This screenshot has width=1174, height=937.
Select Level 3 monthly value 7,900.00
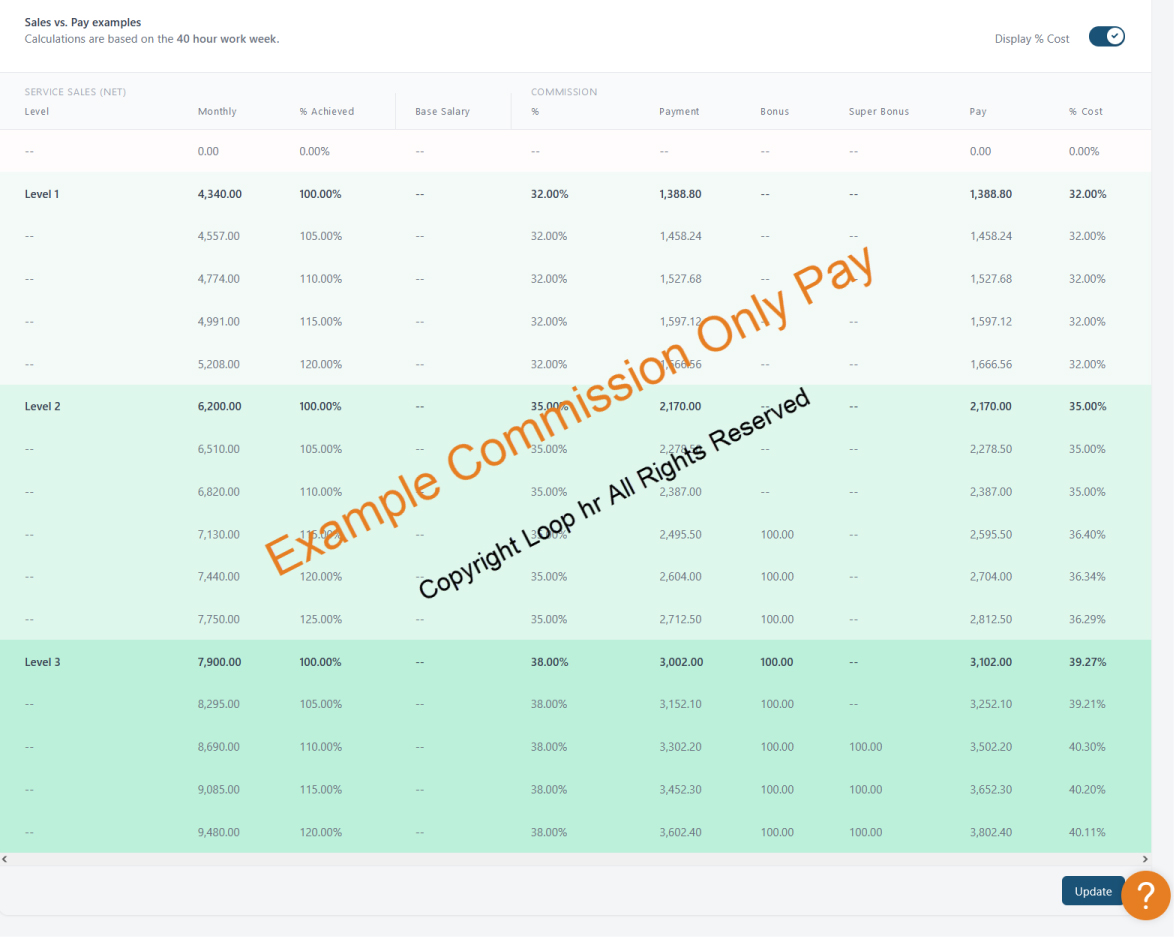coord(219,662)
